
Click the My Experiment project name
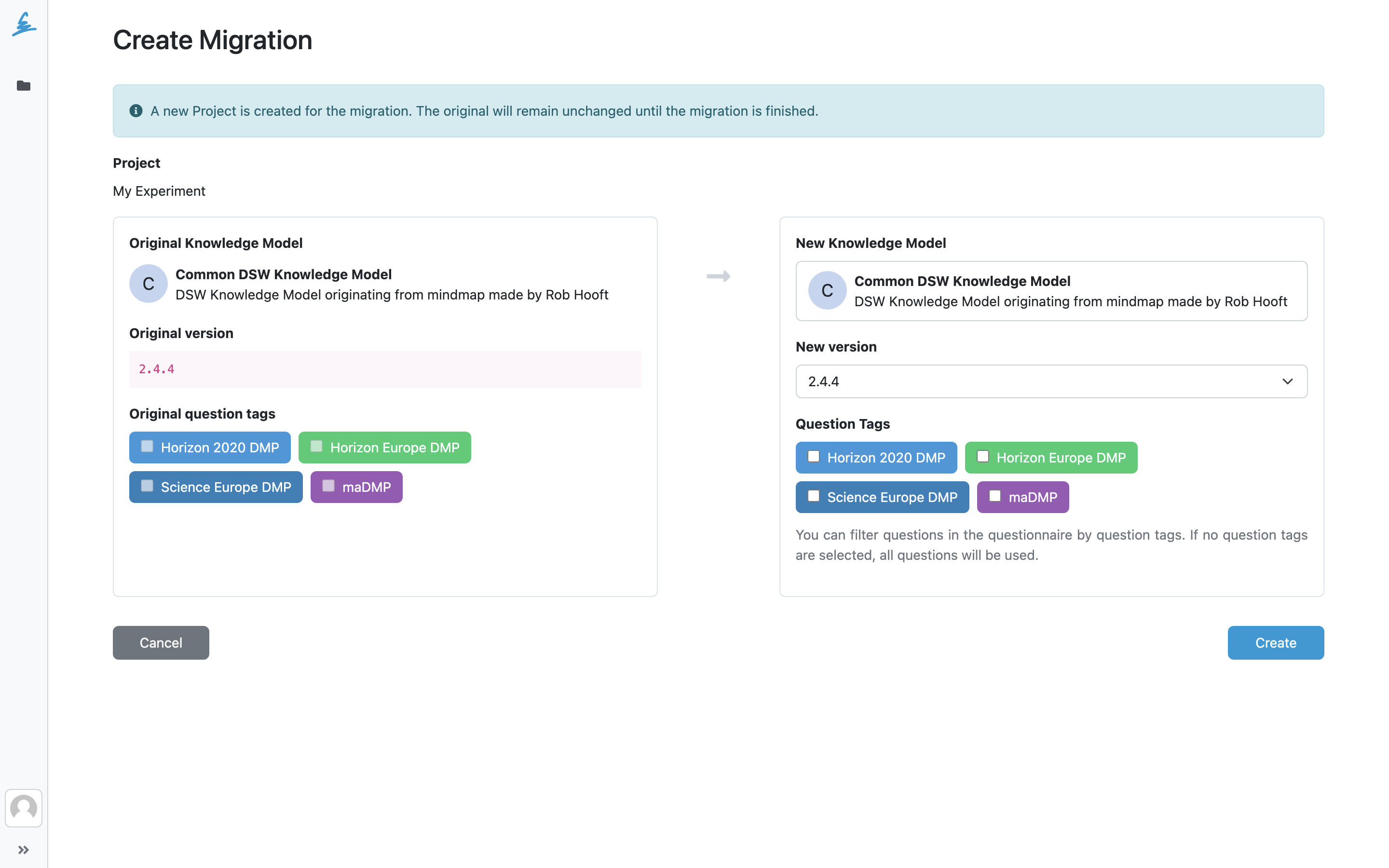159,191
